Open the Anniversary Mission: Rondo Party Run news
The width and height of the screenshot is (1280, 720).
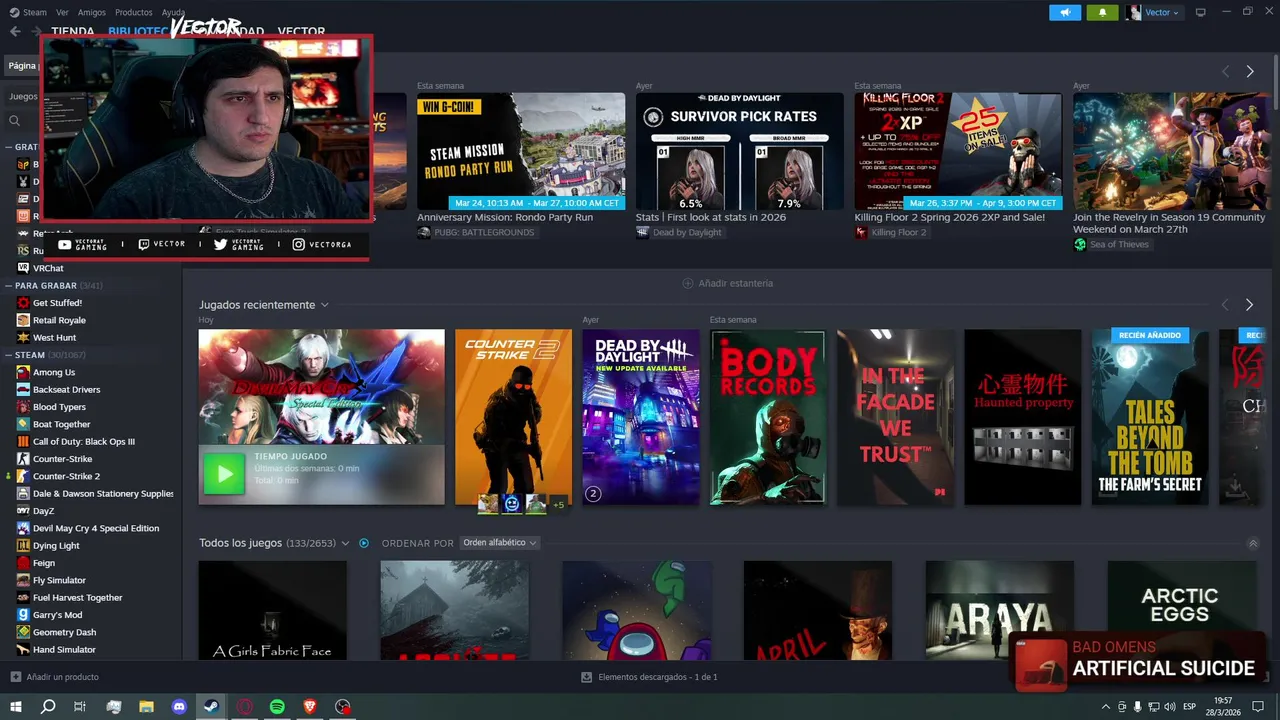[x=521, y=151]
